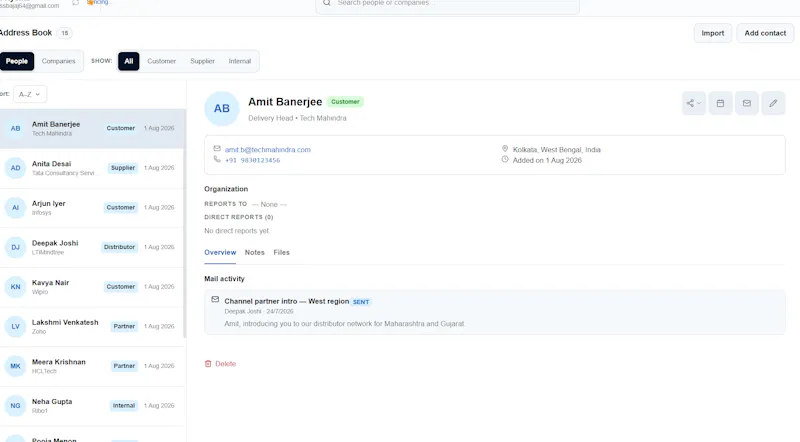Click the Add contact button

coord(765,33)
